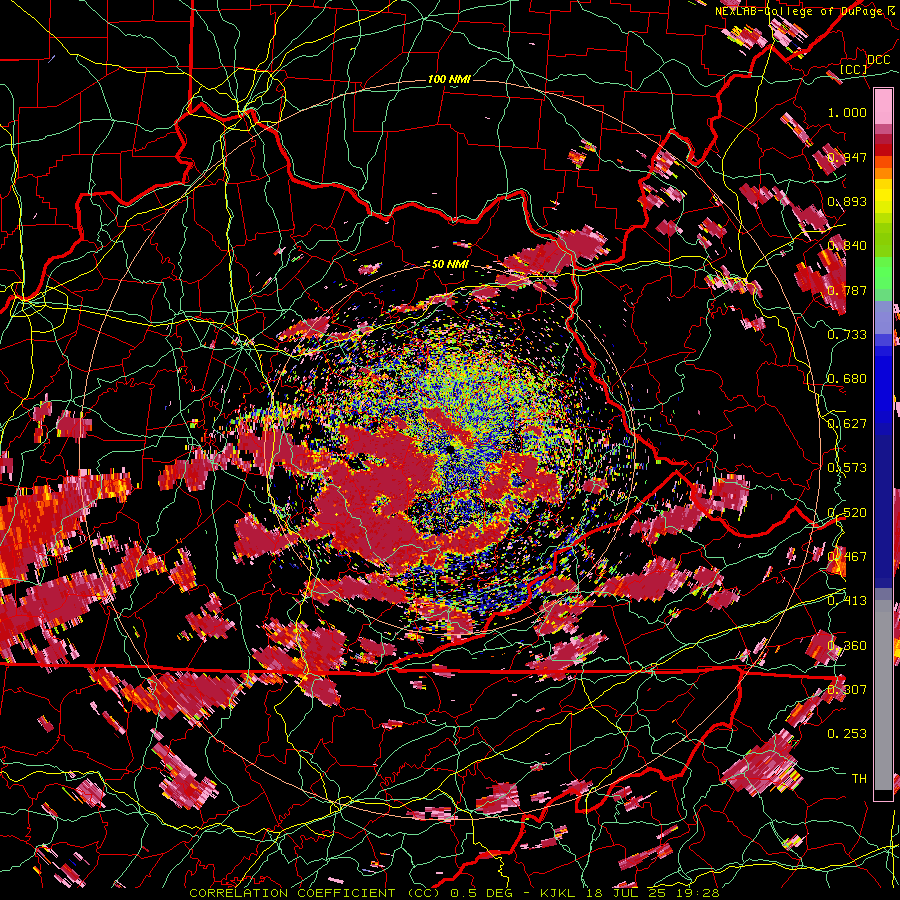Click the 0.840 scale value
900x900 pixels.
tap(847, 246)
